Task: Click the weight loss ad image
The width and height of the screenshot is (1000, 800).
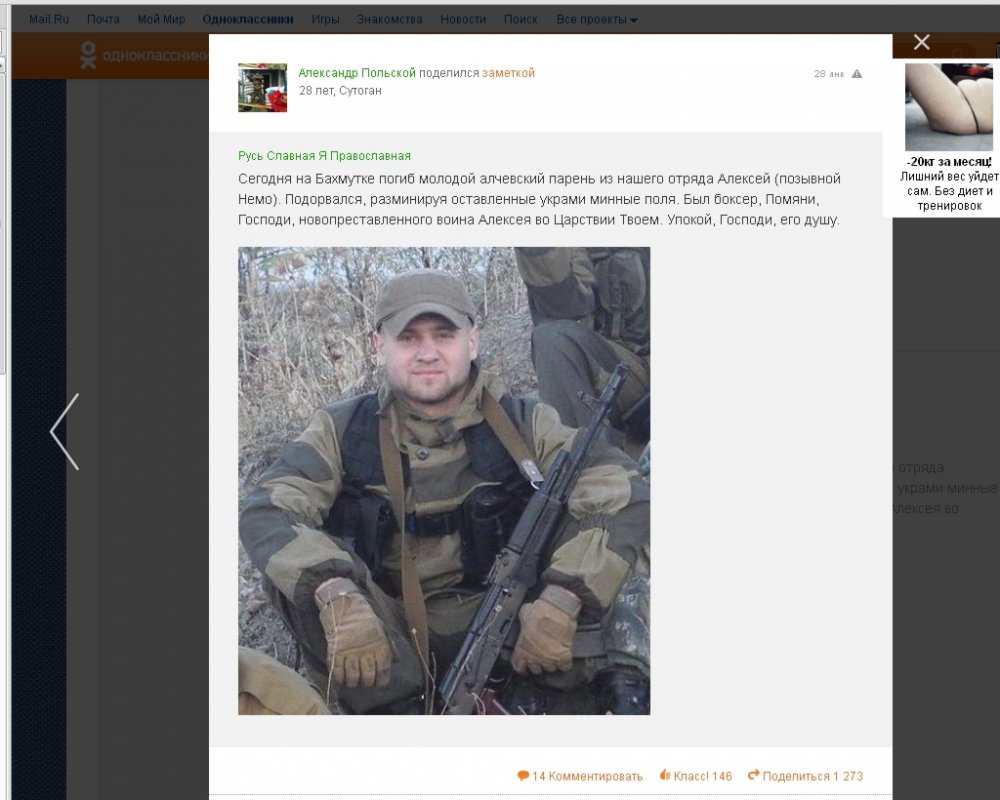Action: pyautogui.click(x=949, y=107)
